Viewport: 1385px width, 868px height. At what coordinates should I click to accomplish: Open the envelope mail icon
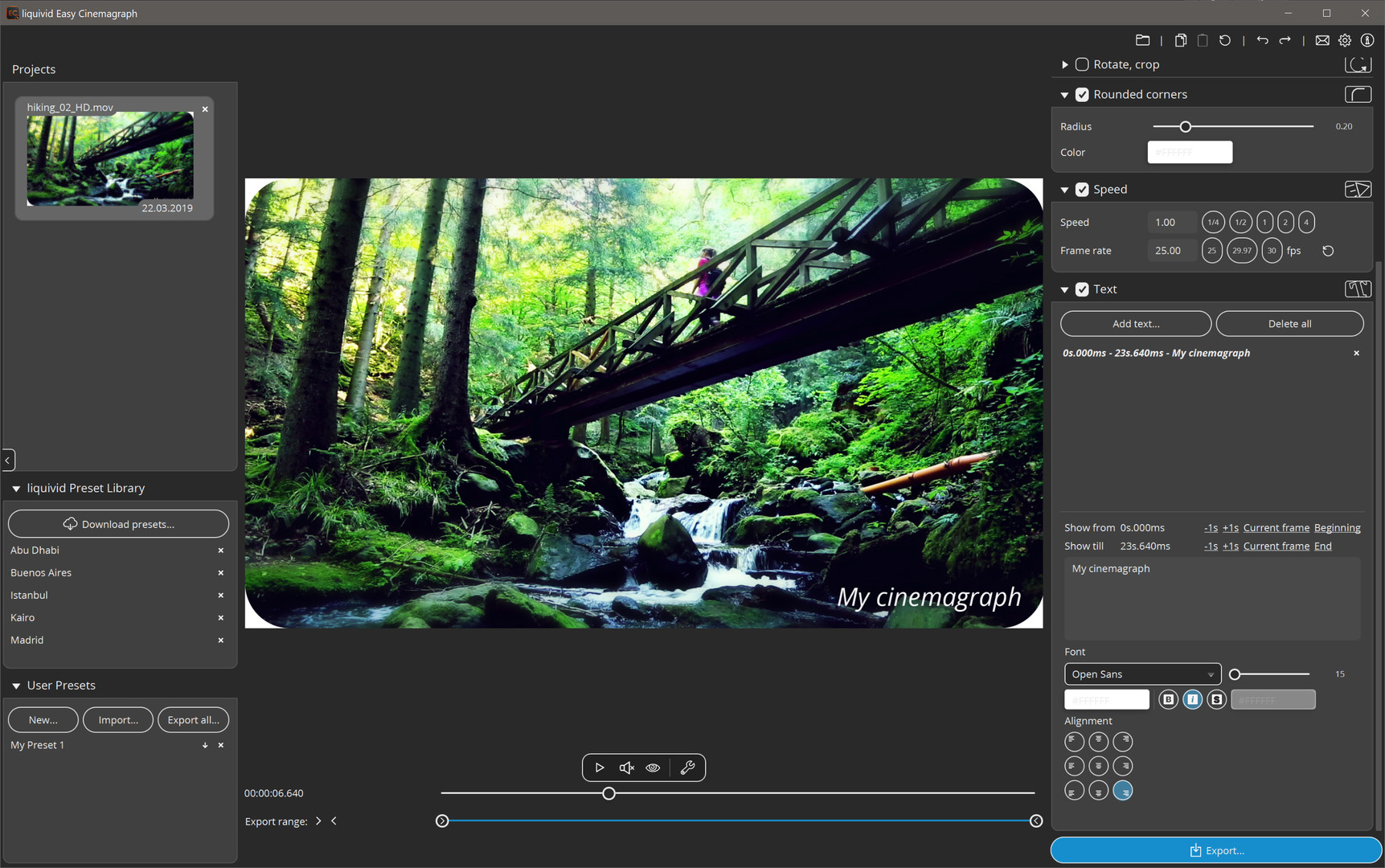1321,40
